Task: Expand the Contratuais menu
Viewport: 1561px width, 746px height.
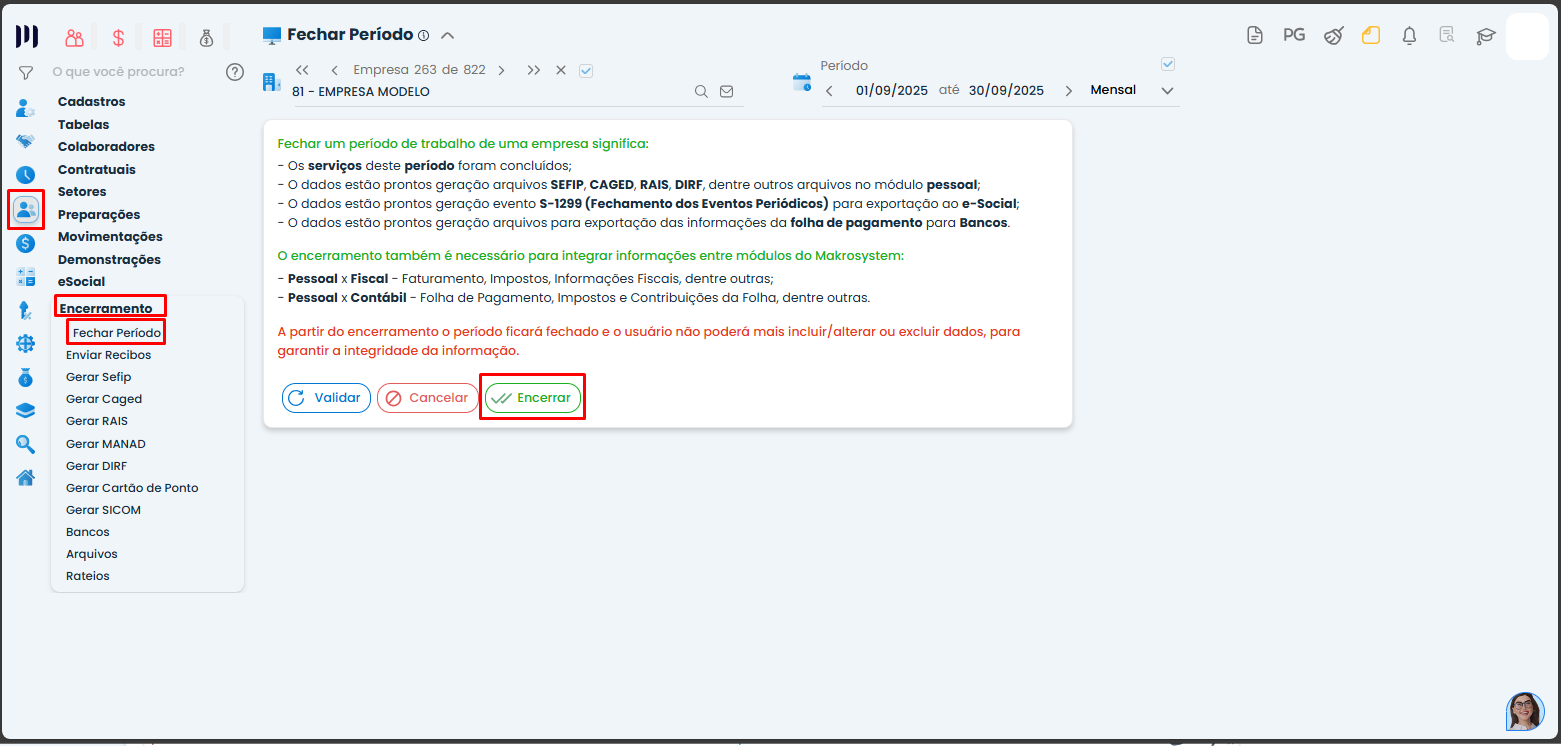Action: point(97,170)
